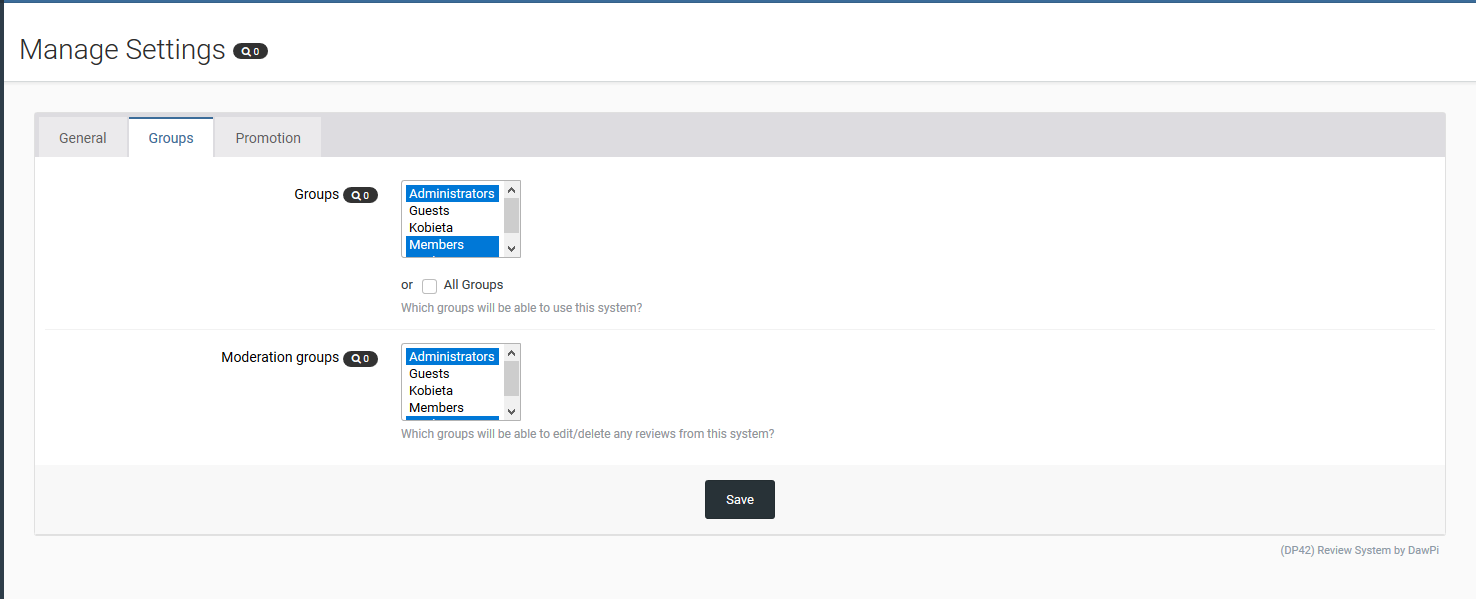
Task: Click scroll-down arrow in Moderation groups list
Action: [x=511, y=411]
